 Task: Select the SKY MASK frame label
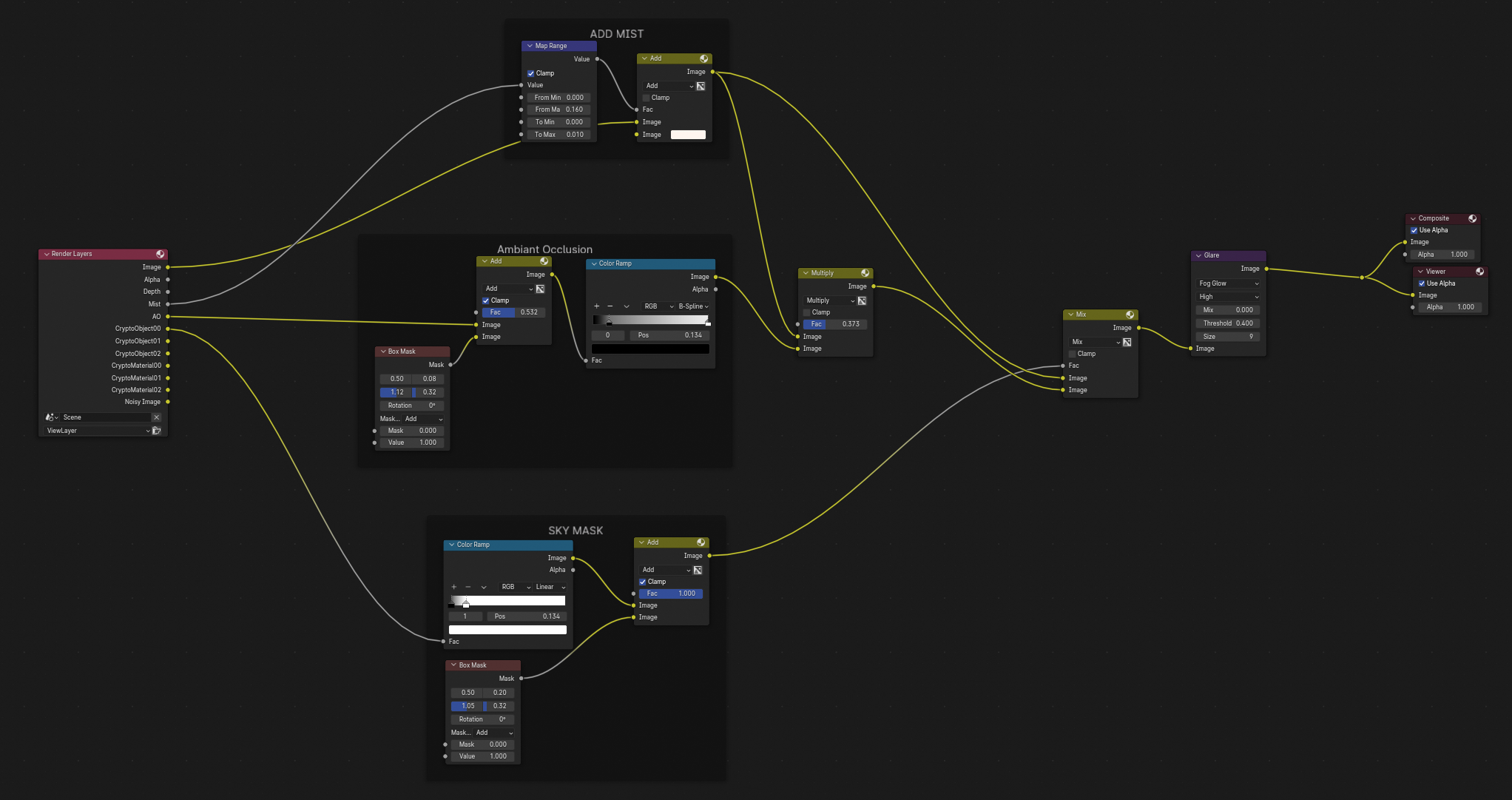coord(576,531)
